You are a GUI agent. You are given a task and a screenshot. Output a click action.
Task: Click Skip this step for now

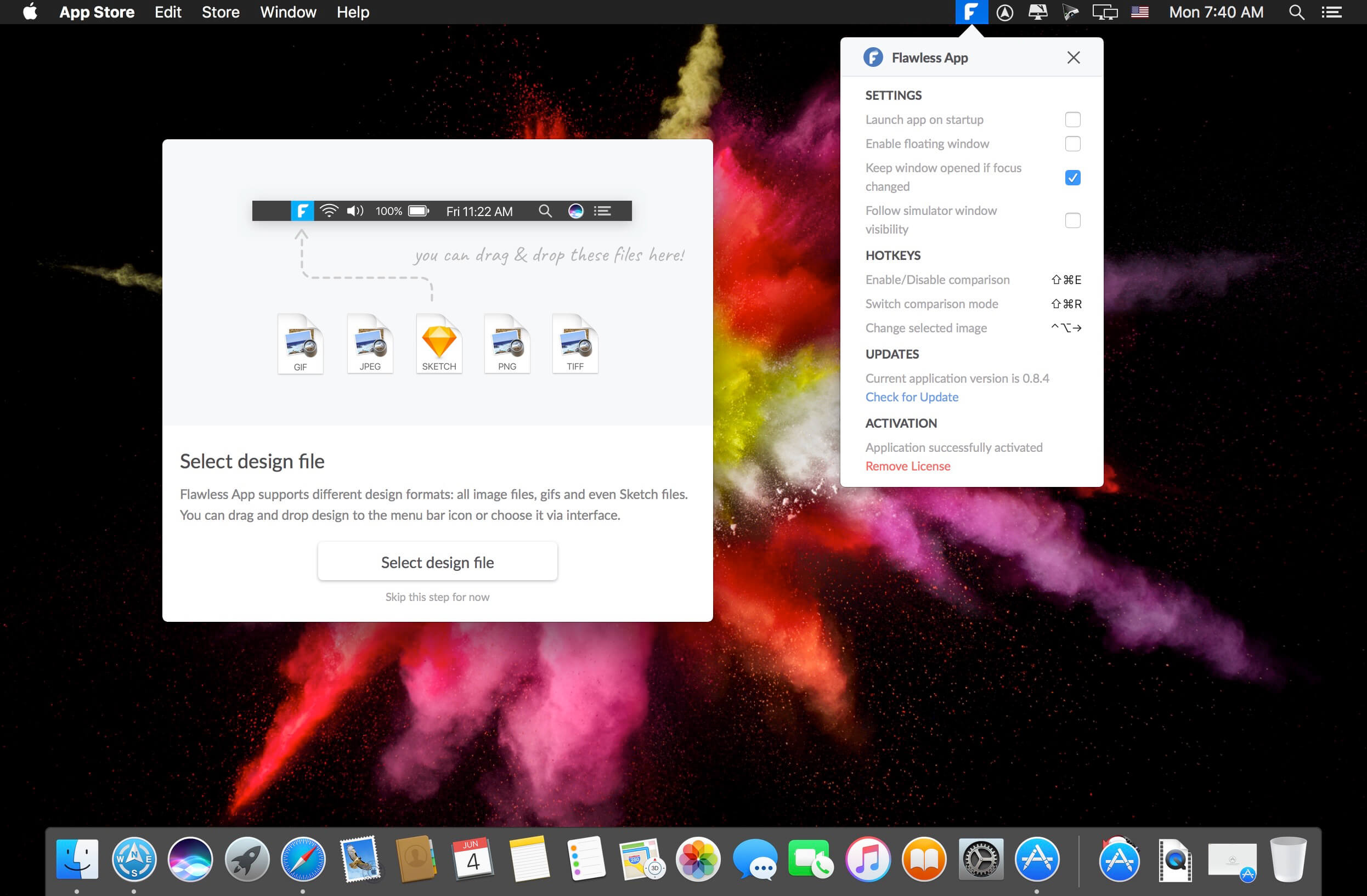click(437, 597)
